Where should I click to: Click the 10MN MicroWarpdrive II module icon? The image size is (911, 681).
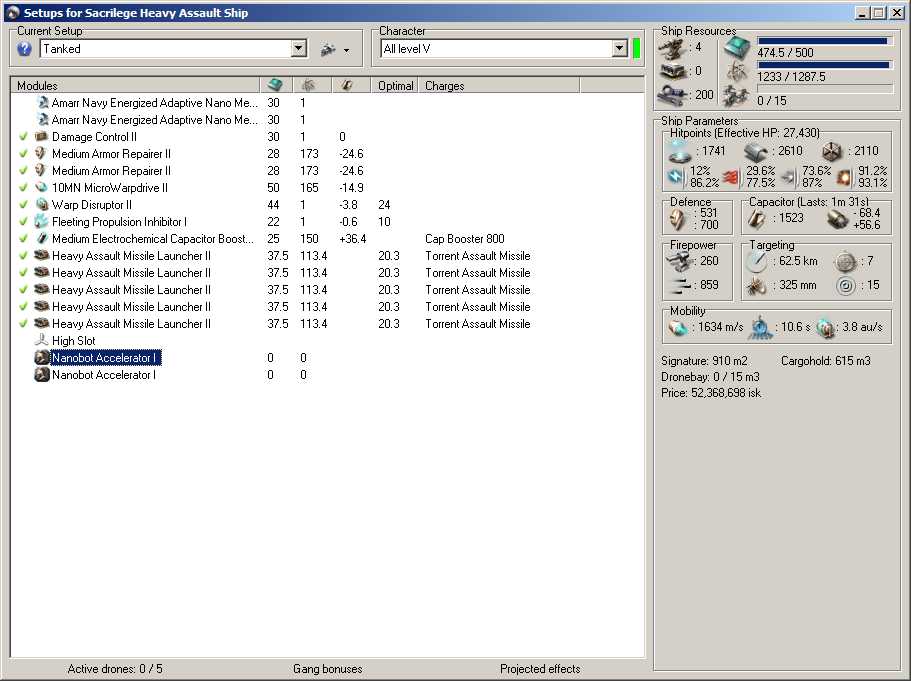42,188
